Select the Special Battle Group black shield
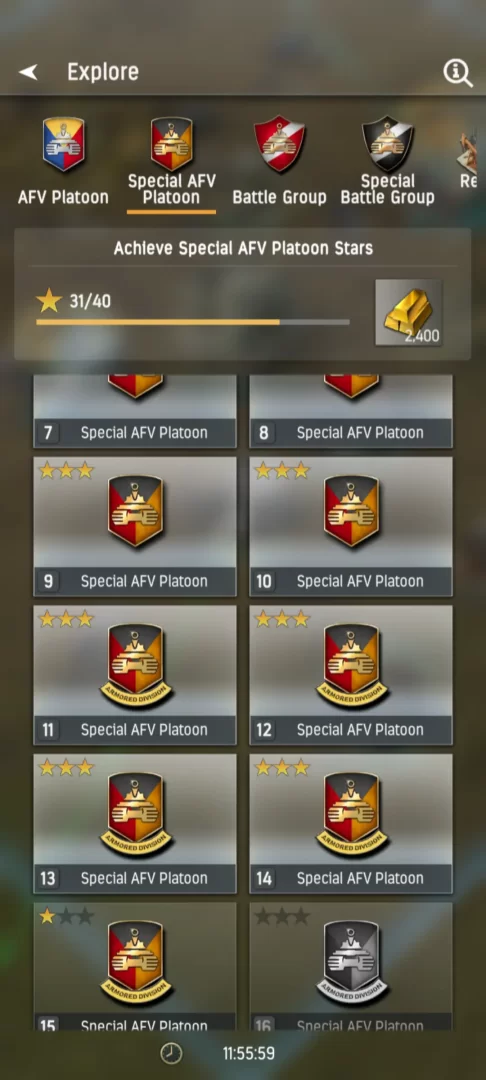The height and width of the screenshot is (1080, 486). coord(388,144)
